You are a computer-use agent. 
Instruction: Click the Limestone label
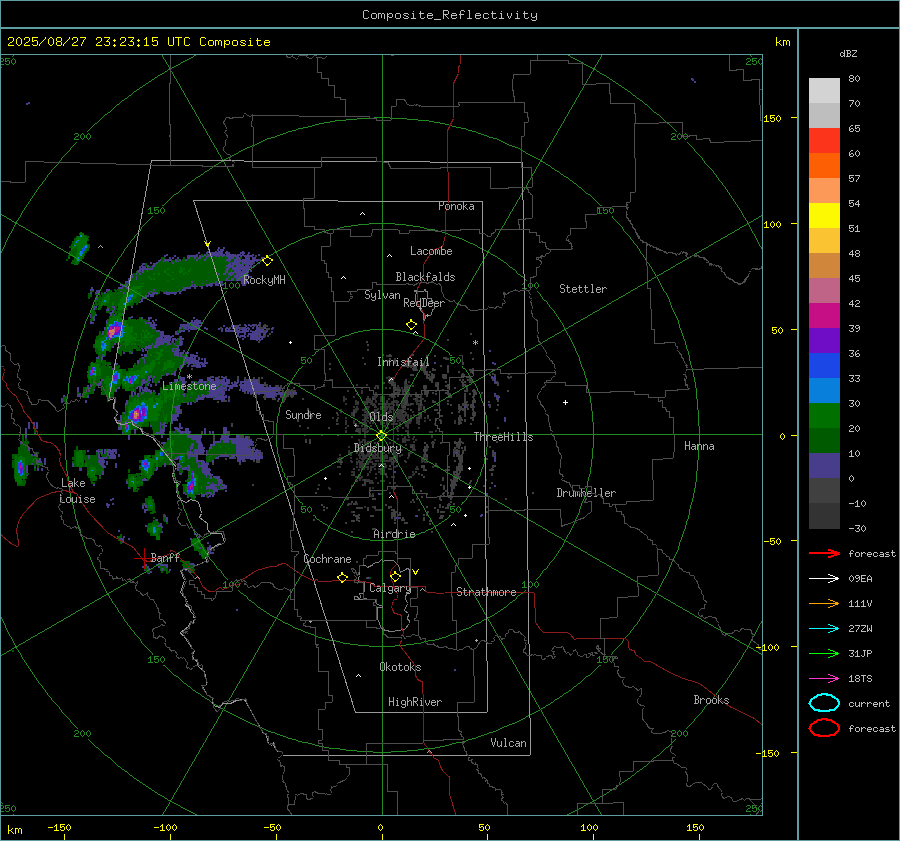(x=189, y=386)
